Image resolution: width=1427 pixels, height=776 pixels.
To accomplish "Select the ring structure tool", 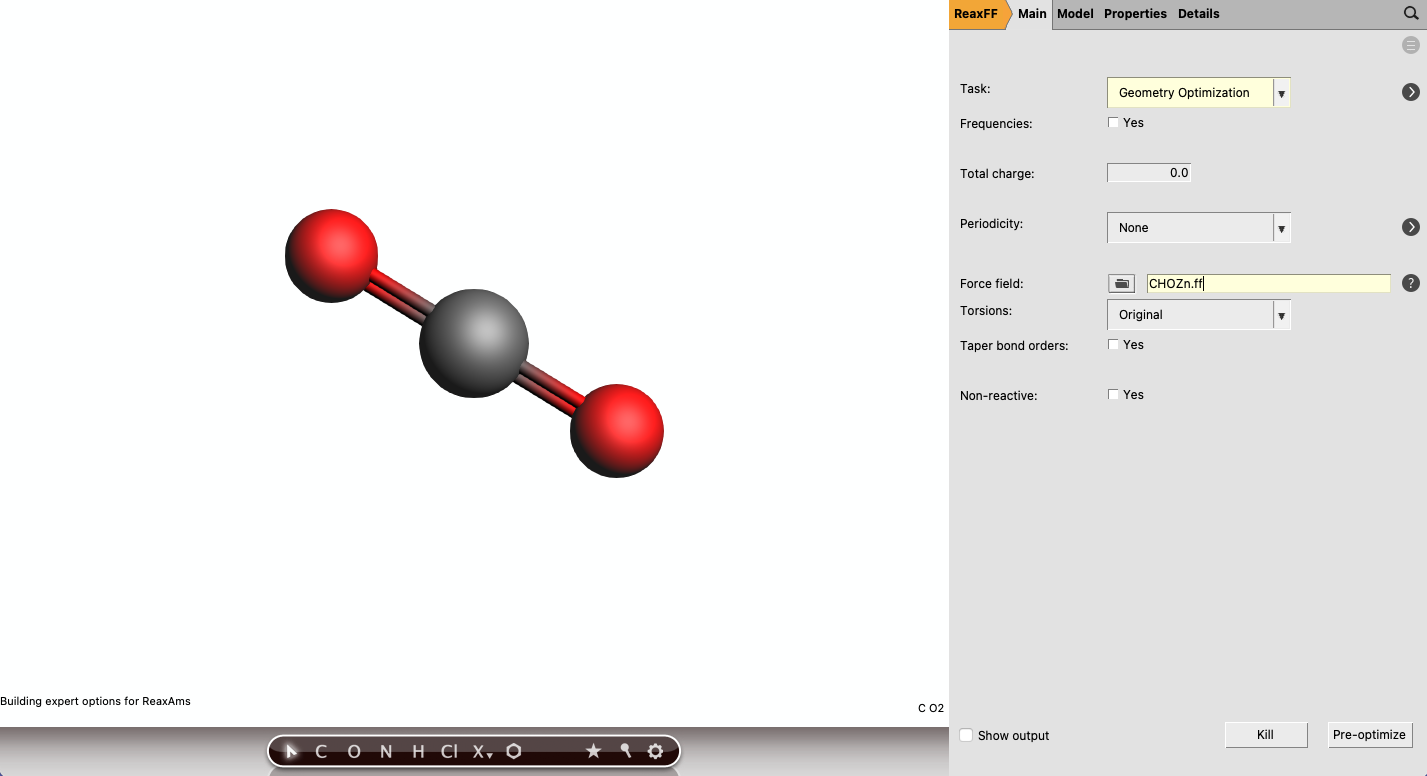I will click(513, 751).
